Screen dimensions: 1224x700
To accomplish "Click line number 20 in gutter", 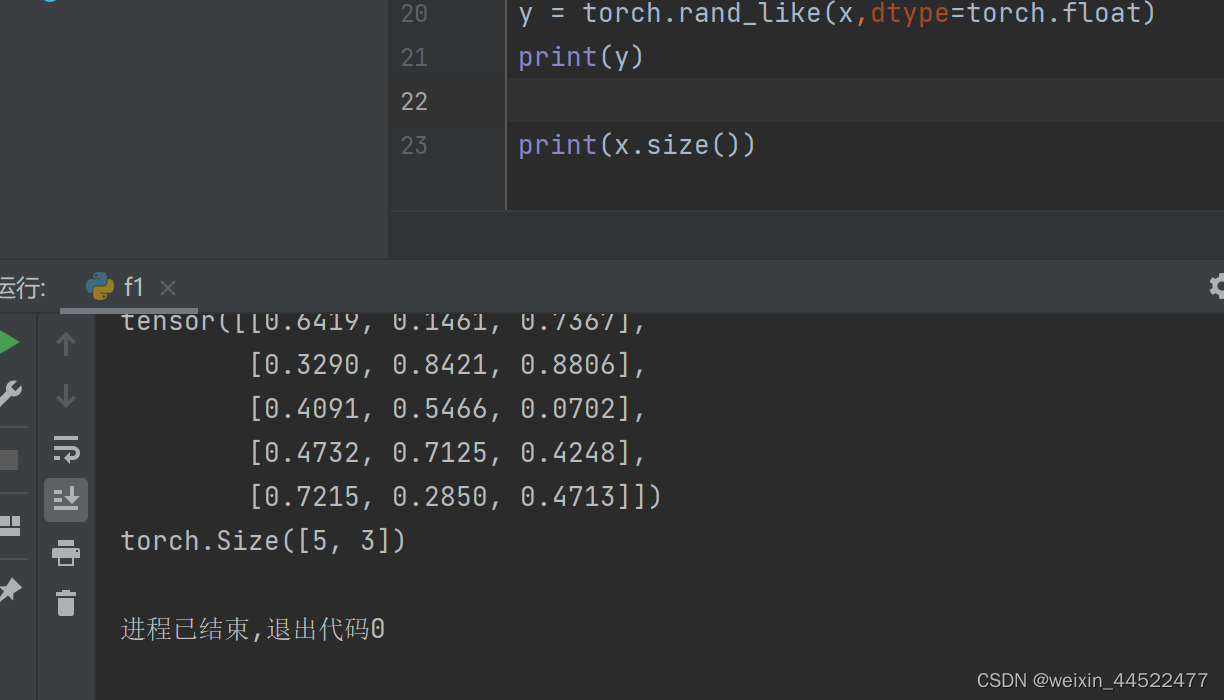I will (x=414, y=14).
